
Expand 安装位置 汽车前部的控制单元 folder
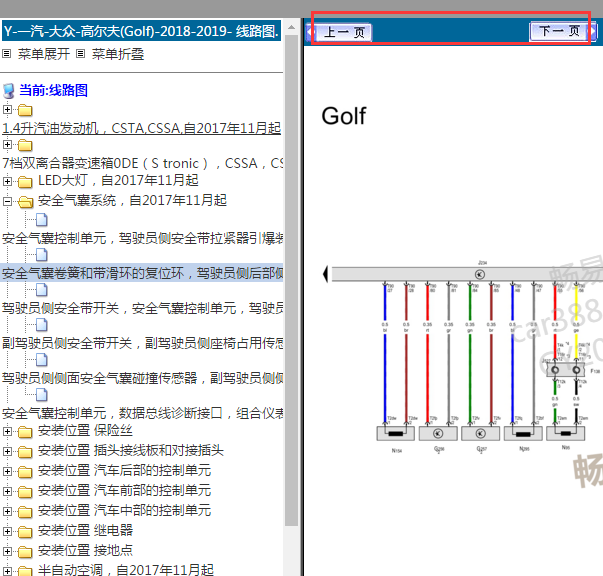pos(7,491)
